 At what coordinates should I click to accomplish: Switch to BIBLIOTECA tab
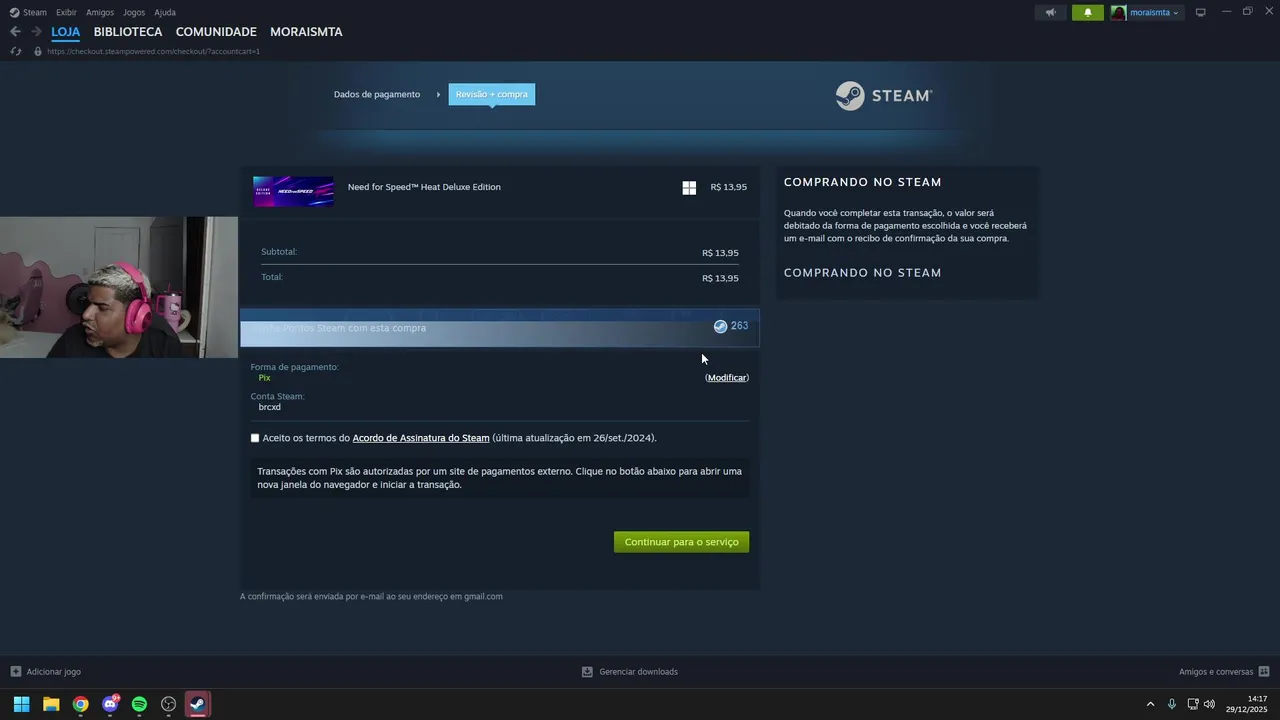pyautogui.click(x=128, y=32)
